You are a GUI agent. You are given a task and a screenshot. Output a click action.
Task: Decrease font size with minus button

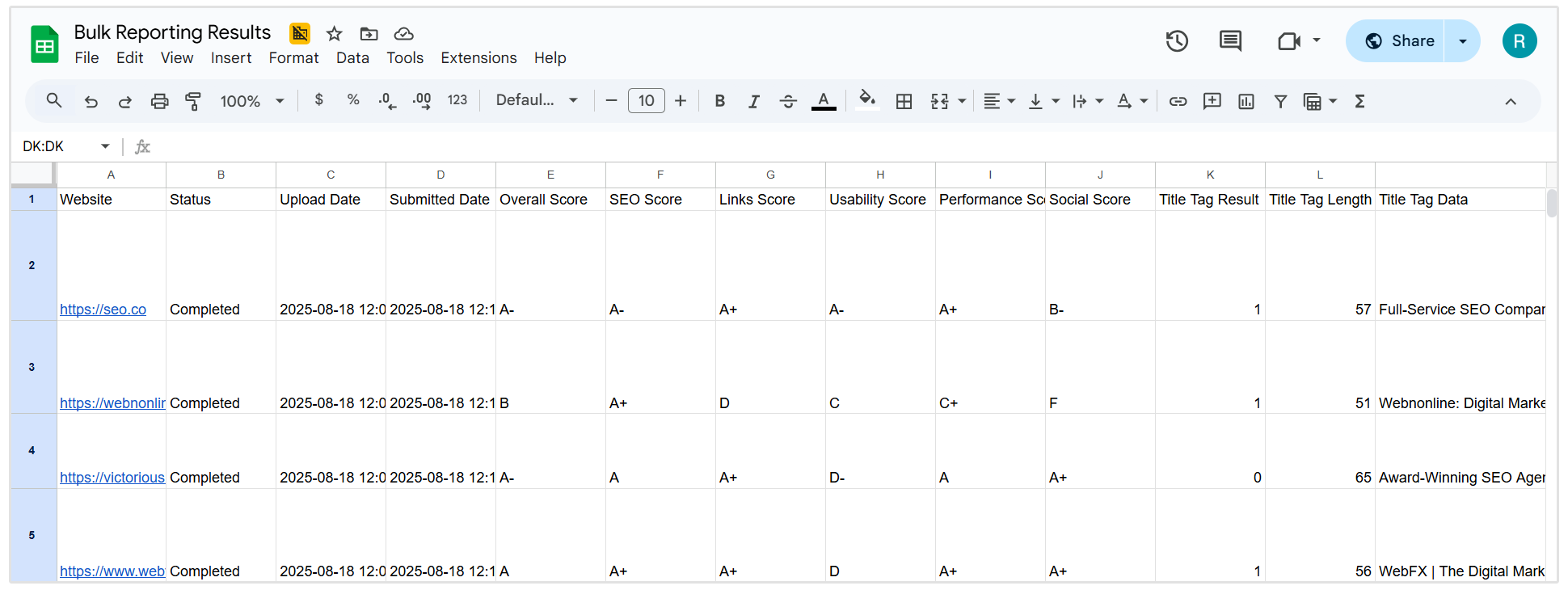click(611, 101)
